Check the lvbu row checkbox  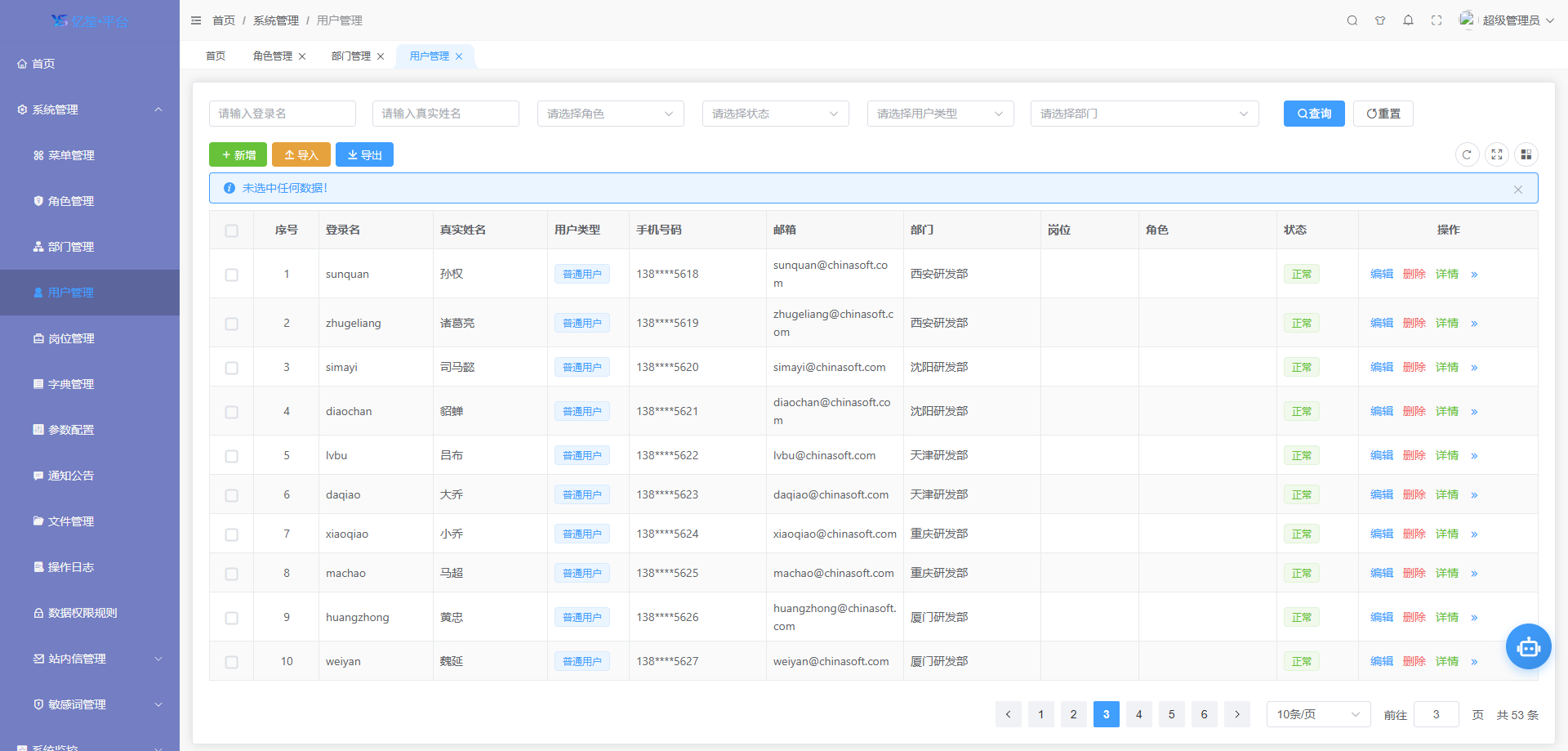click(x=232, y=456)
